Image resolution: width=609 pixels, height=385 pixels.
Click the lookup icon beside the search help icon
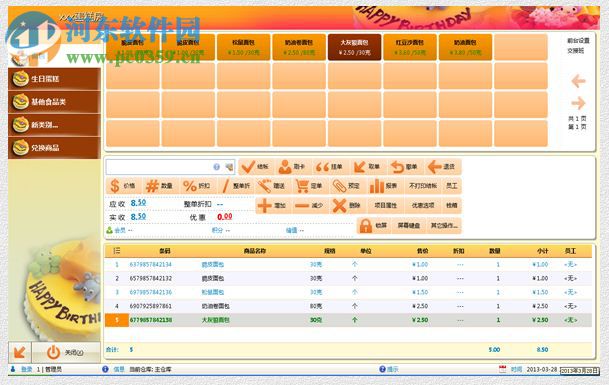229,167
